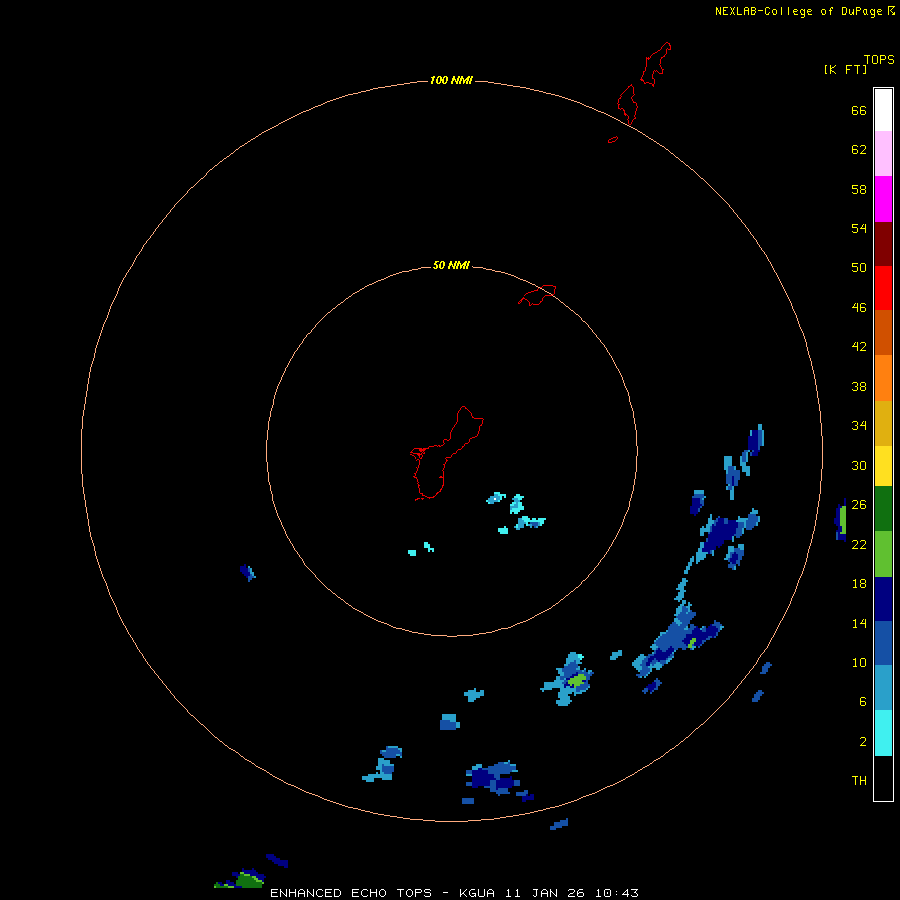Screen dimensions: 900x900
Task: Click the large green echo near the timestamp
Action: pyautogui.click(x=249, y=880)
